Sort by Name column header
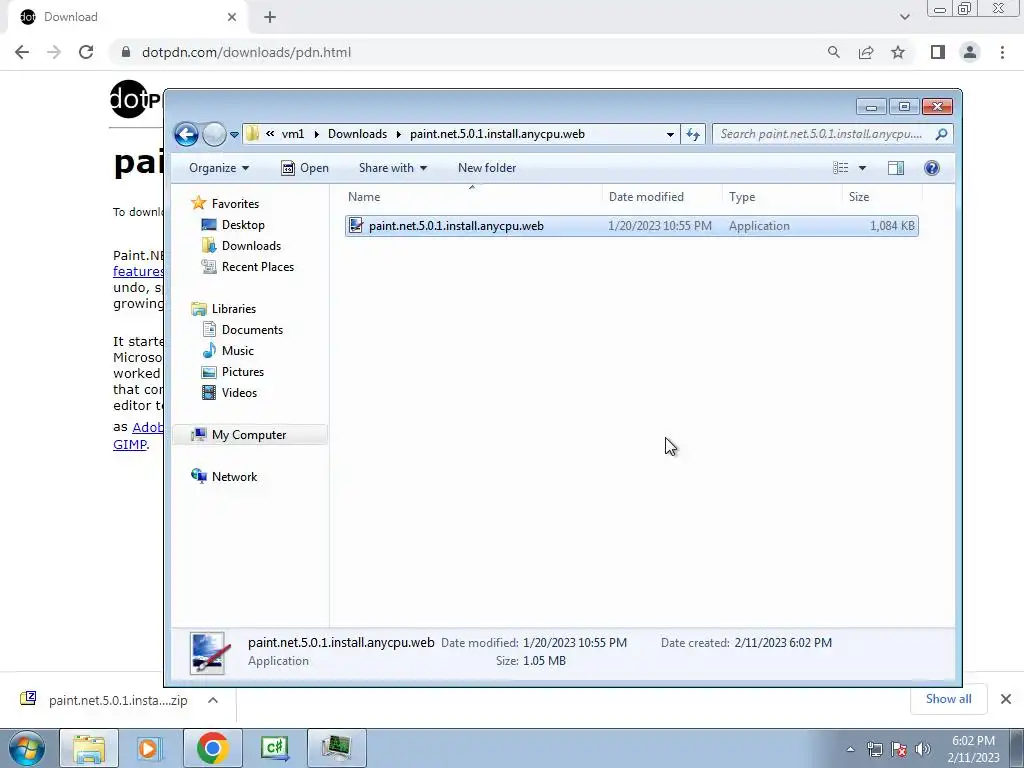The height and width of the screenshot is (768, 1024). (472, 197)
